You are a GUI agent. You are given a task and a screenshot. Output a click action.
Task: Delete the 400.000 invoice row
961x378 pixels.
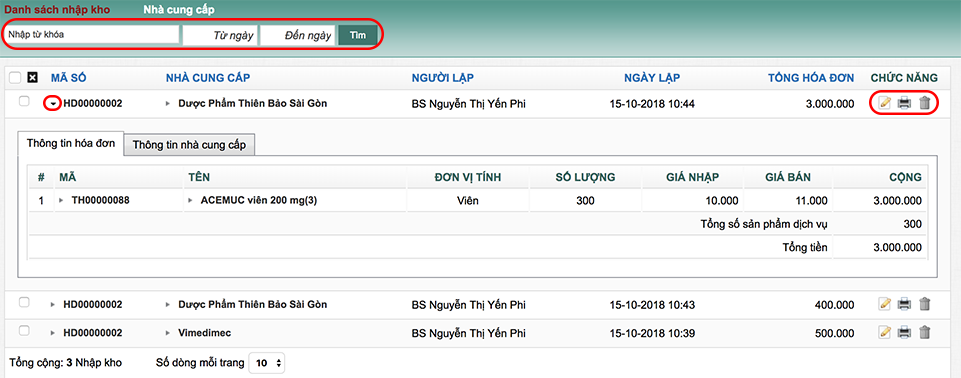[925, 303]
